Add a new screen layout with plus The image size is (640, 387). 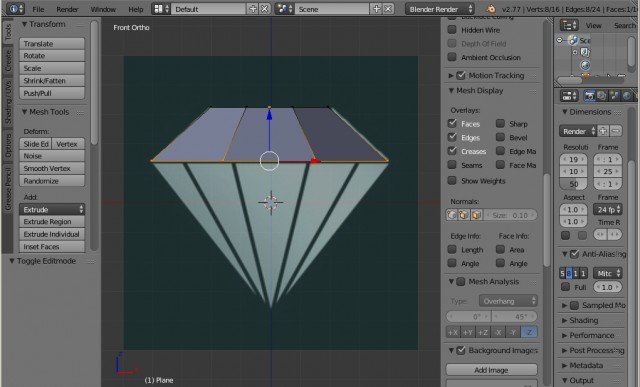[253, 9]
